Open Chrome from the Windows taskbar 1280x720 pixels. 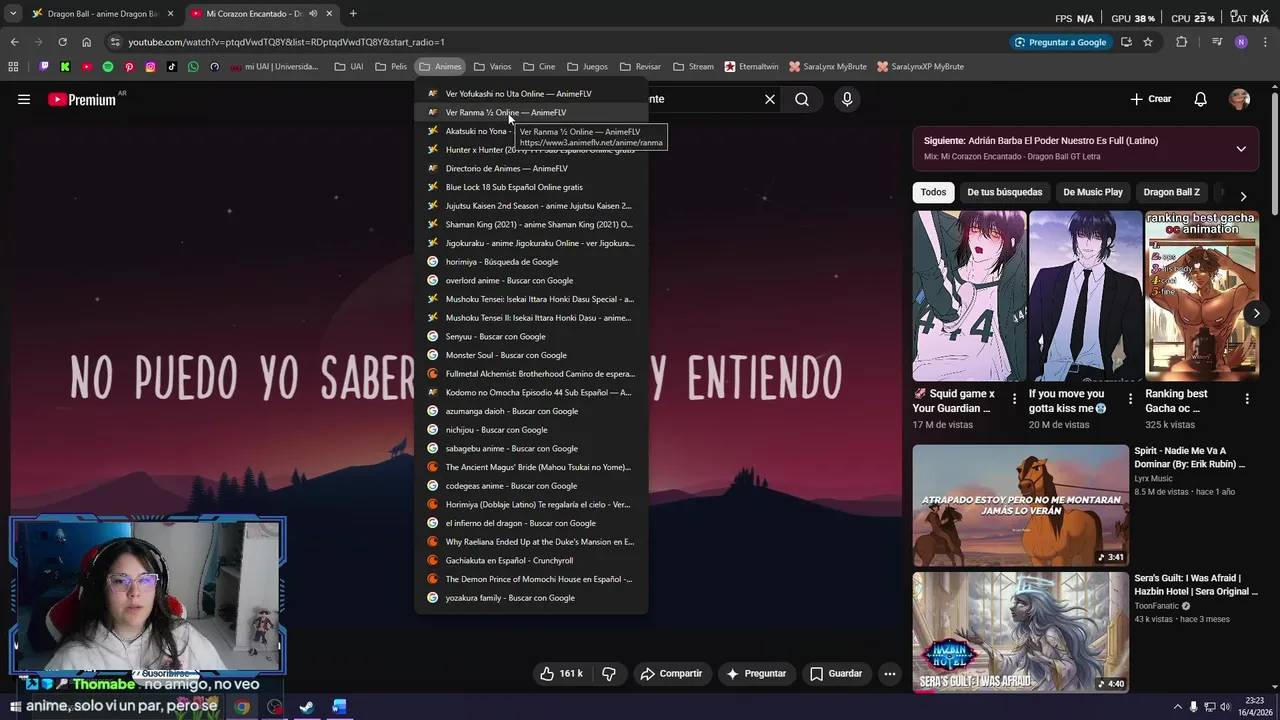[242, 707]
